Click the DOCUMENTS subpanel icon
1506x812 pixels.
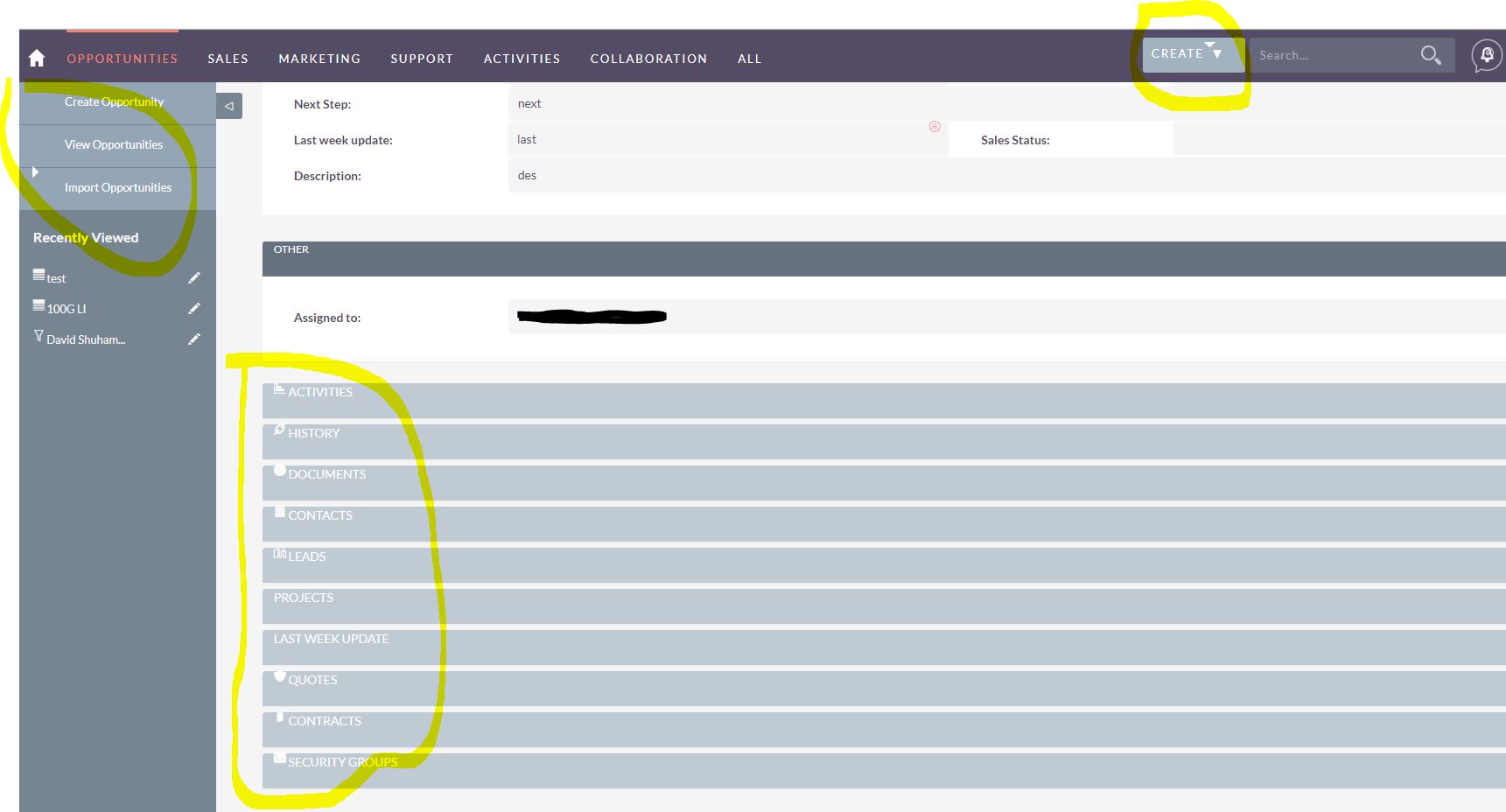280,471
